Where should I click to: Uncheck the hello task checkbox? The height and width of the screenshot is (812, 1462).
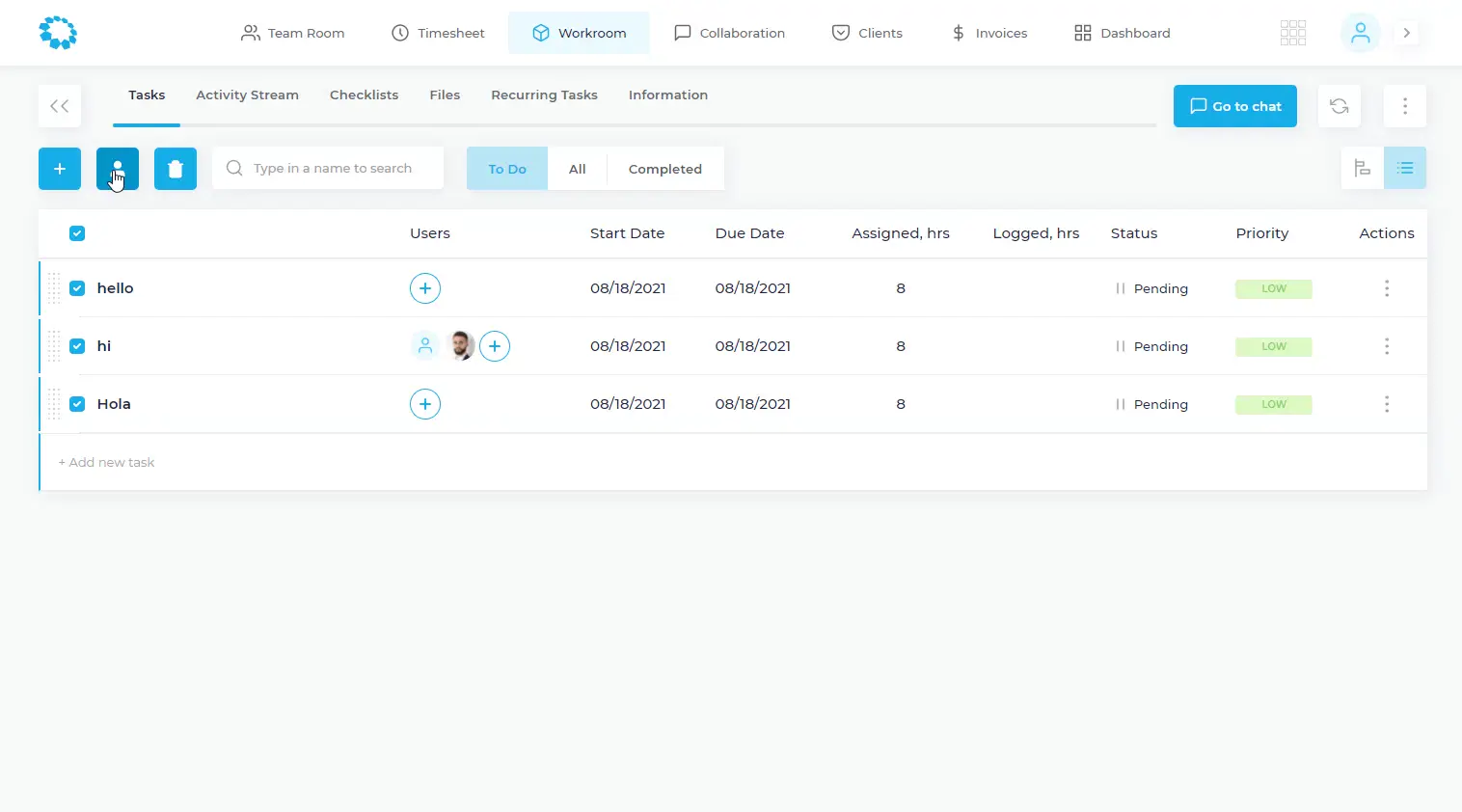pos(77,288)
